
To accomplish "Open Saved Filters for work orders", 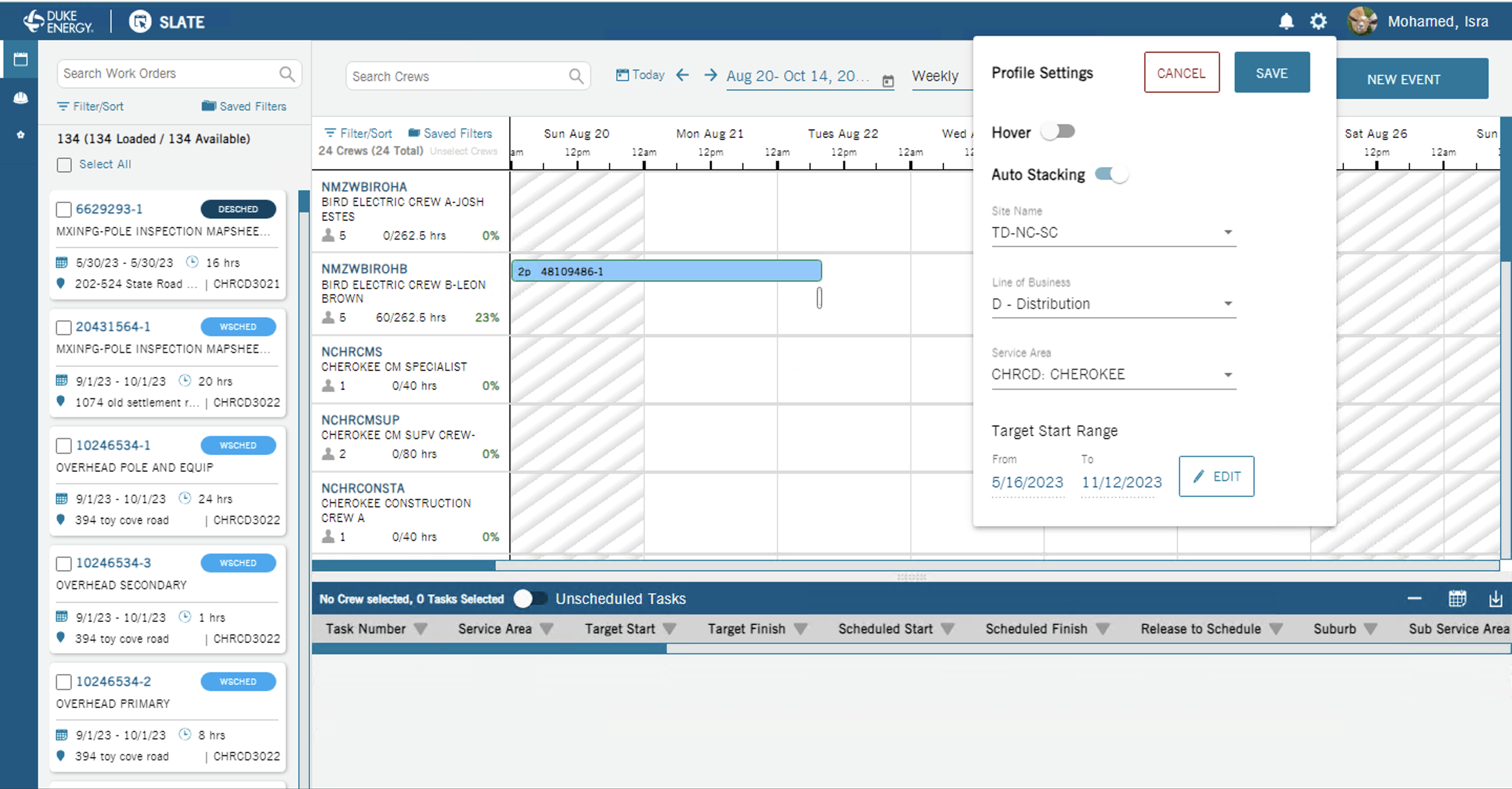I will 244,106.
